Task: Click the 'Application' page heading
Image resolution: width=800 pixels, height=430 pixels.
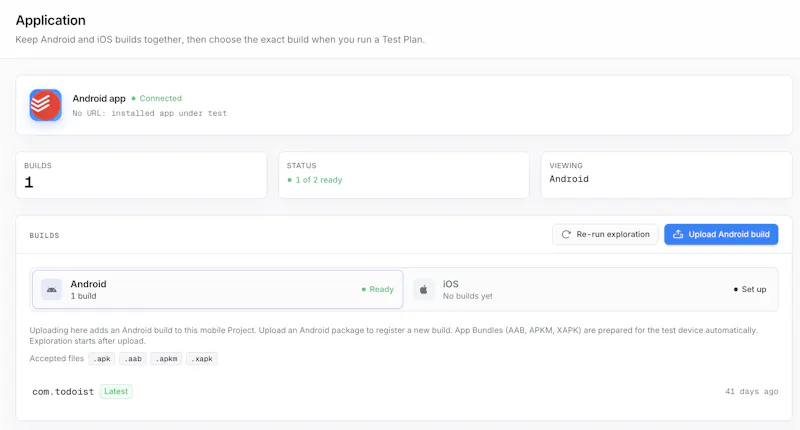Action: [x=51, y=20]
